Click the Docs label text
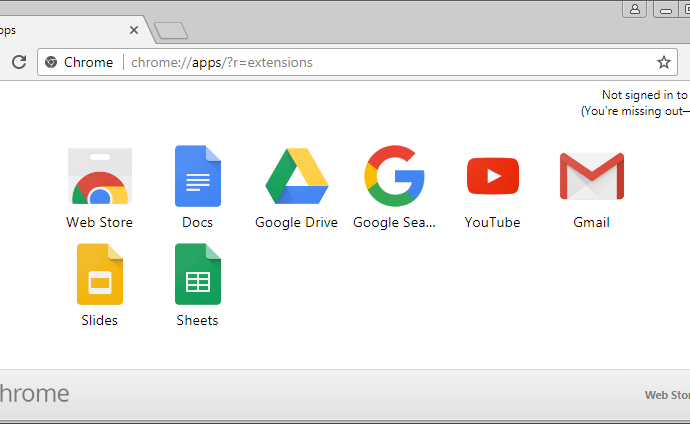 click(x=198, y=222)
